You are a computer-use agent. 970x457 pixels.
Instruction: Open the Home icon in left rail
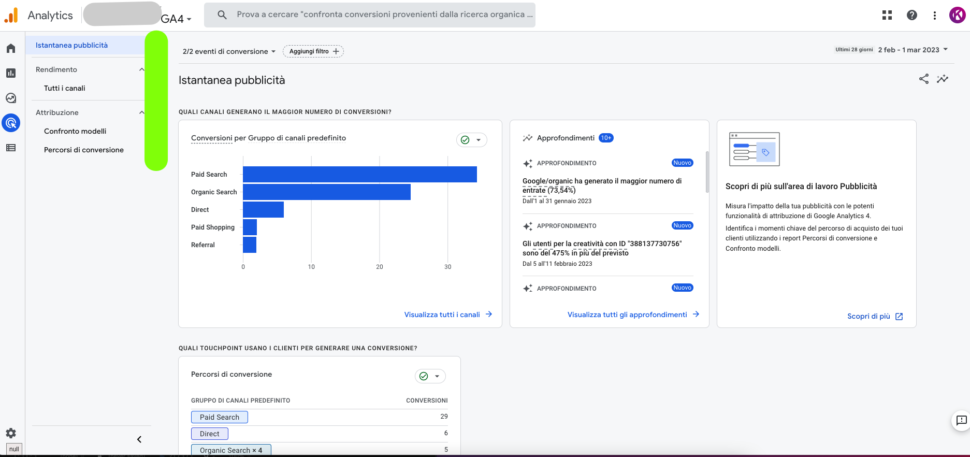click(11, 48)
